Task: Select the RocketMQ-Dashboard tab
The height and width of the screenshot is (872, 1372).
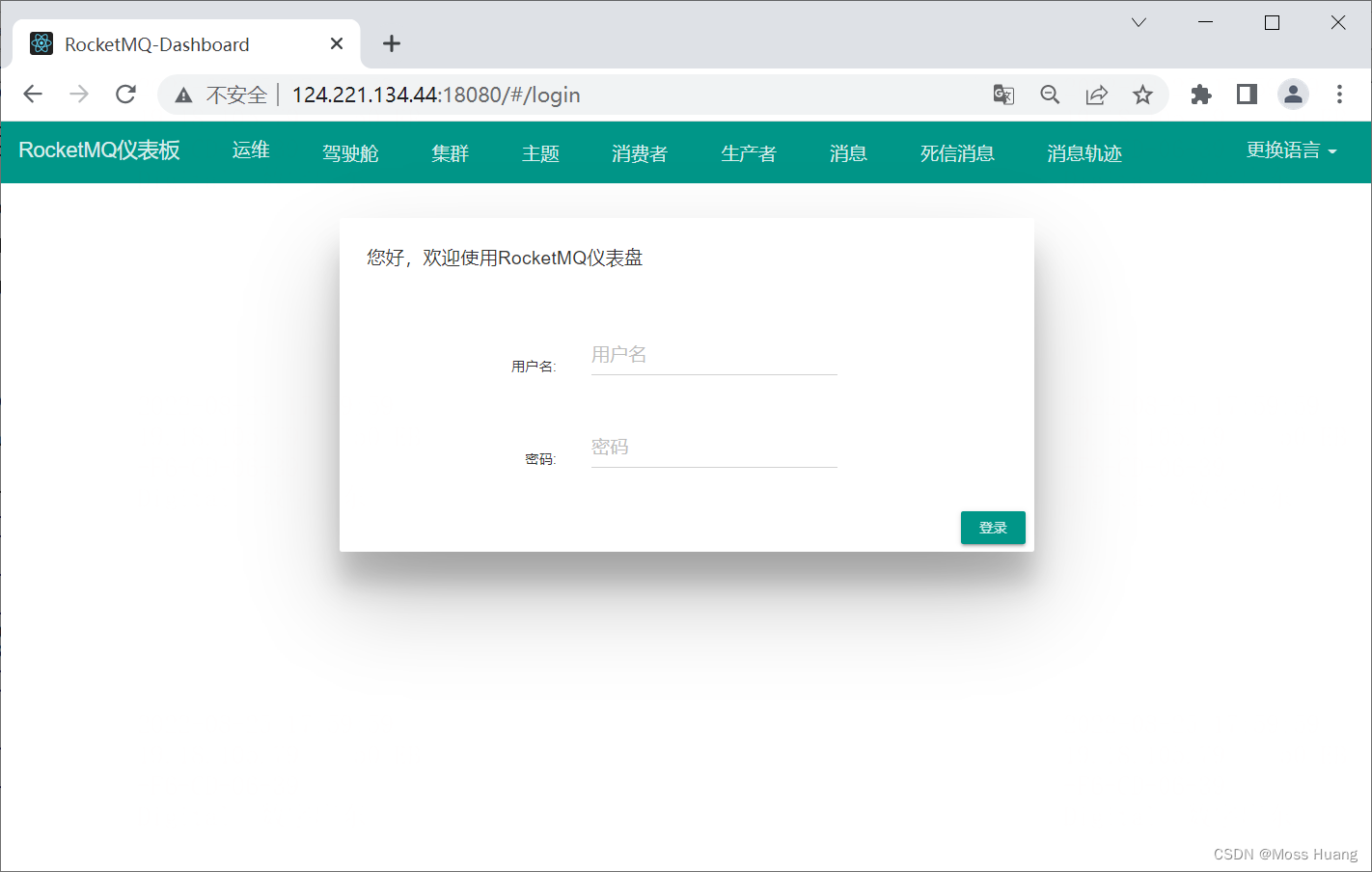Action: click(186, 43)
